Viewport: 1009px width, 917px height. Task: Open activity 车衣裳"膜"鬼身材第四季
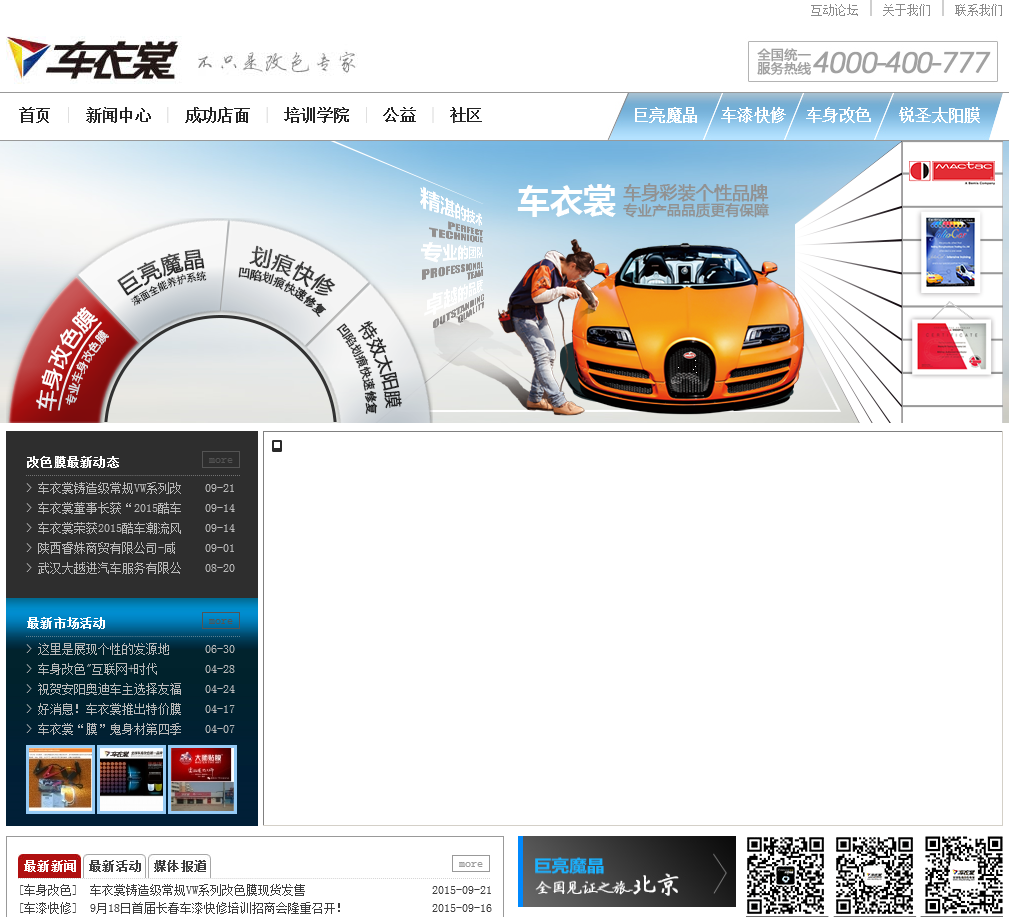[109, 729]
